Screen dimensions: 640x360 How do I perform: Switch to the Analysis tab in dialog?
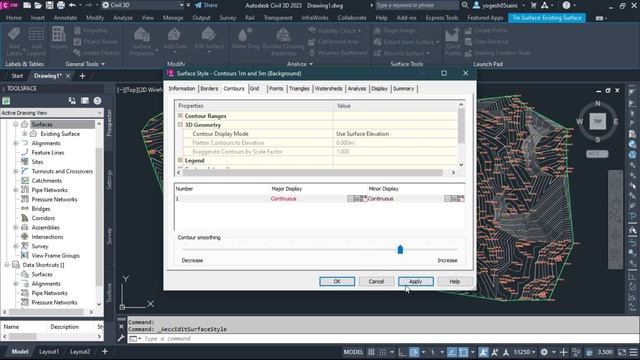point(357,89)
